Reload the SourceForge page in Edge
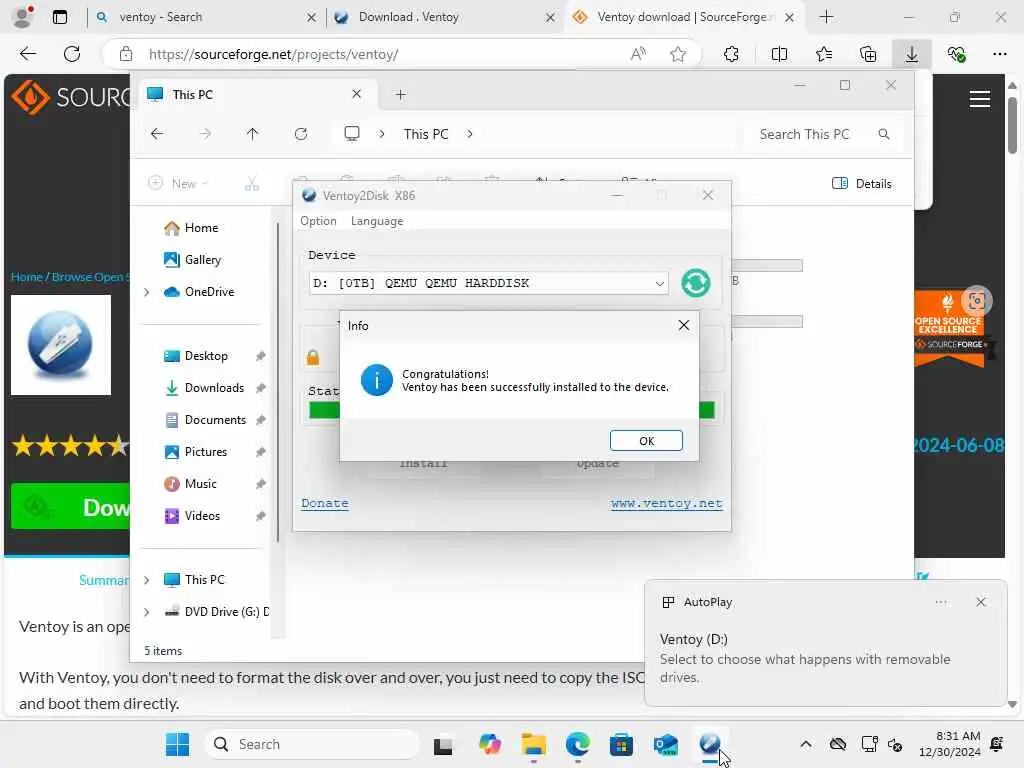Viewport: 1024px width, 768px height. pos(72,54)
